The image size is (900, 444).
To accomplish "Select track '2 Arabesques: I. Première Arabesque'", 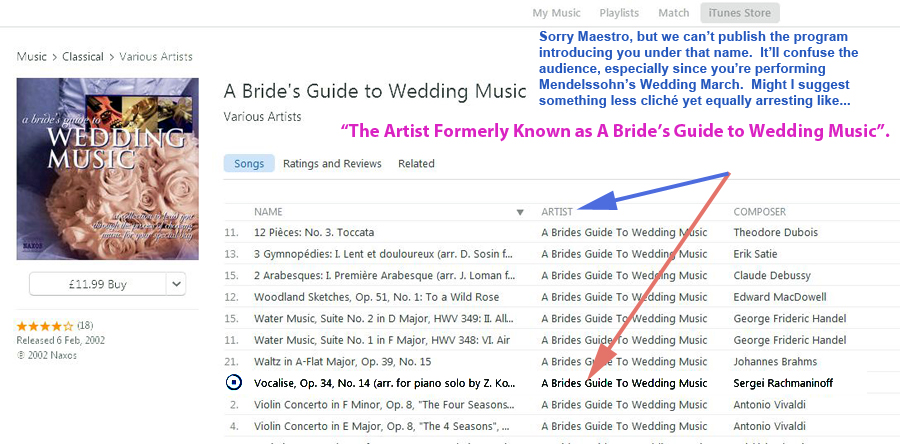I will pos(385,275).
